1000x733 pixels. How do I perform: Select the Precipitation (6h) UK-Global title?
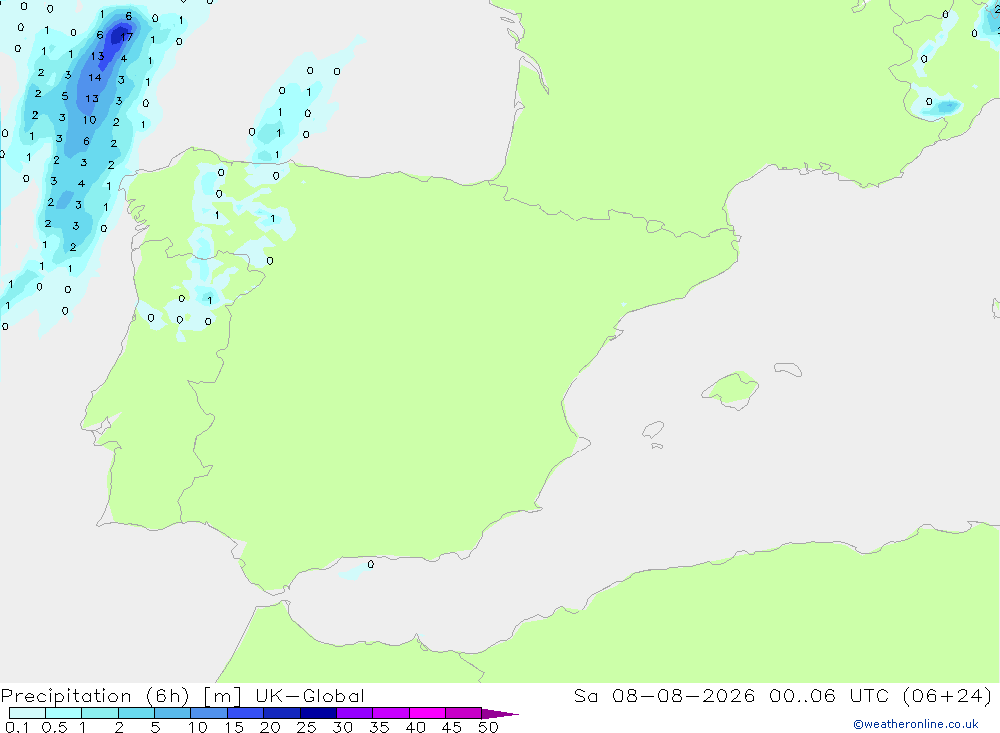[182, 695]
